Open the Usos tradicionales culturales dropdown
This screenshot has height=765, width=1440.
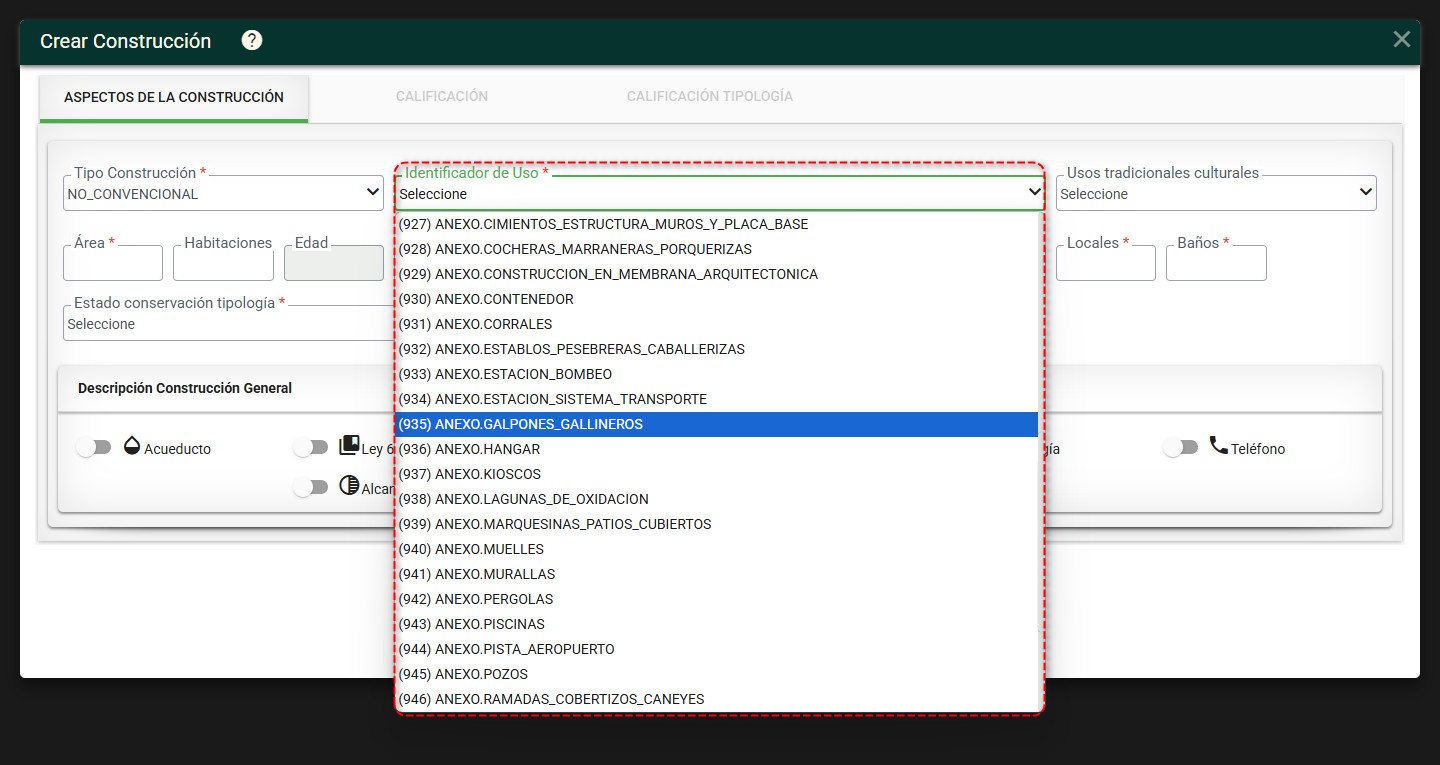point(1216,193)
